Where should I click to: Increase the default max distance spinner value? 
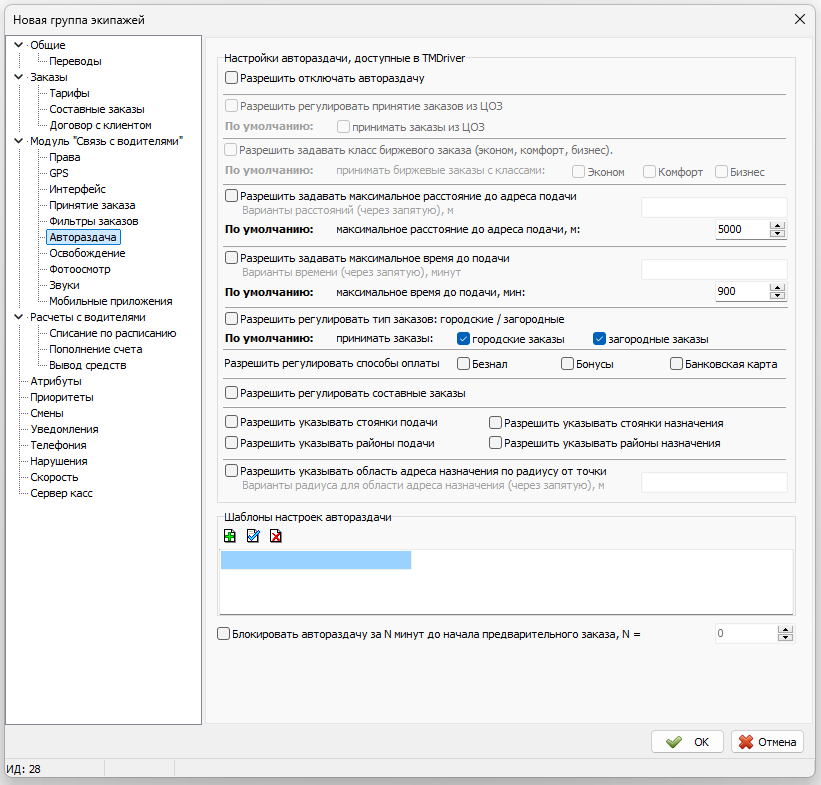tap(778, 226)
